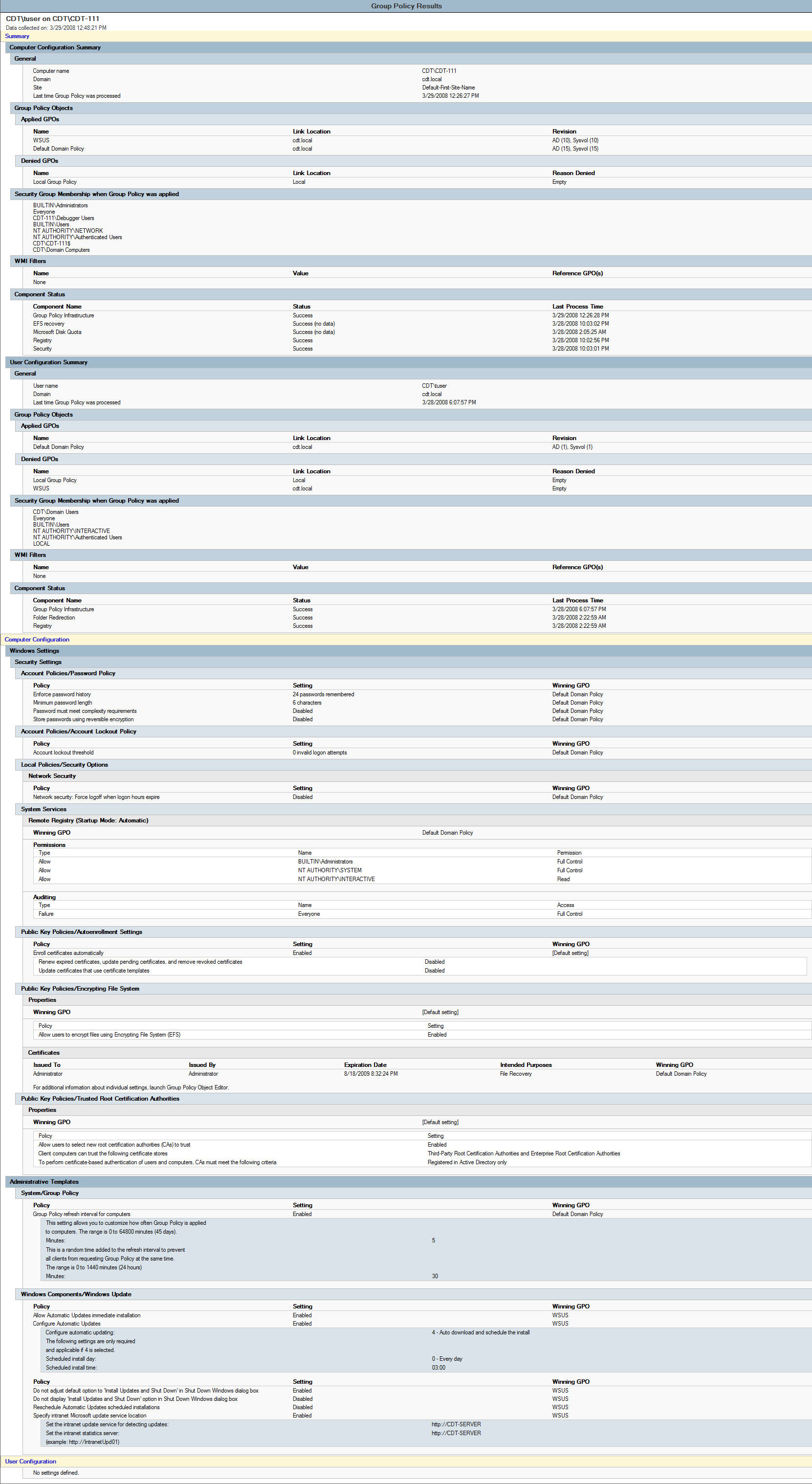Open the User Configuration link
This screenshot has height=1484, width=812.
point(30,1461)
